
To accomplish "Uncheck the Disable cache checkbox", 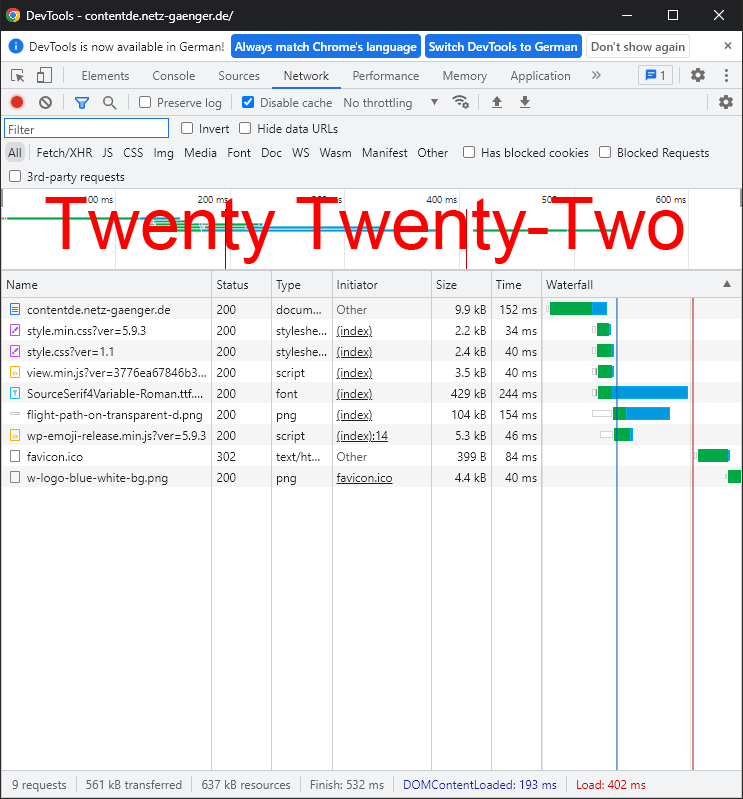I will point(248,102).
